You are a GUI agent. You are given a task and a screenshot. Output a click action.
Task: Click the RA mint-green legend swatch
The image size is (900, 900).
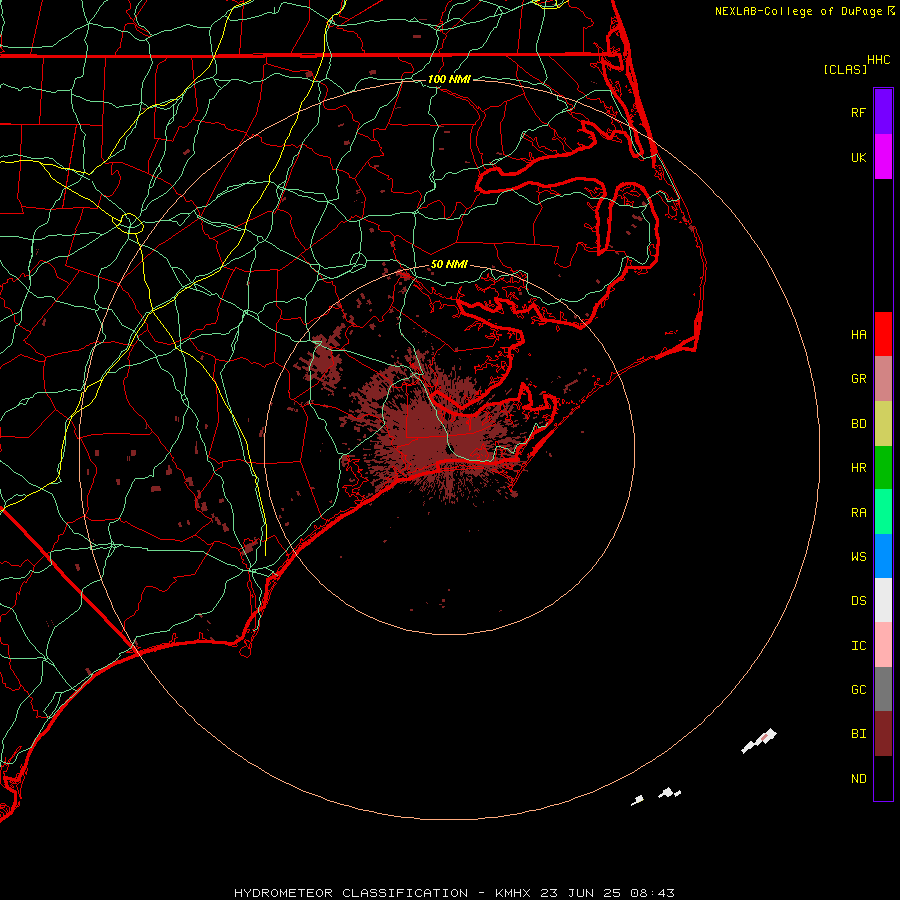tap(883, 512)
